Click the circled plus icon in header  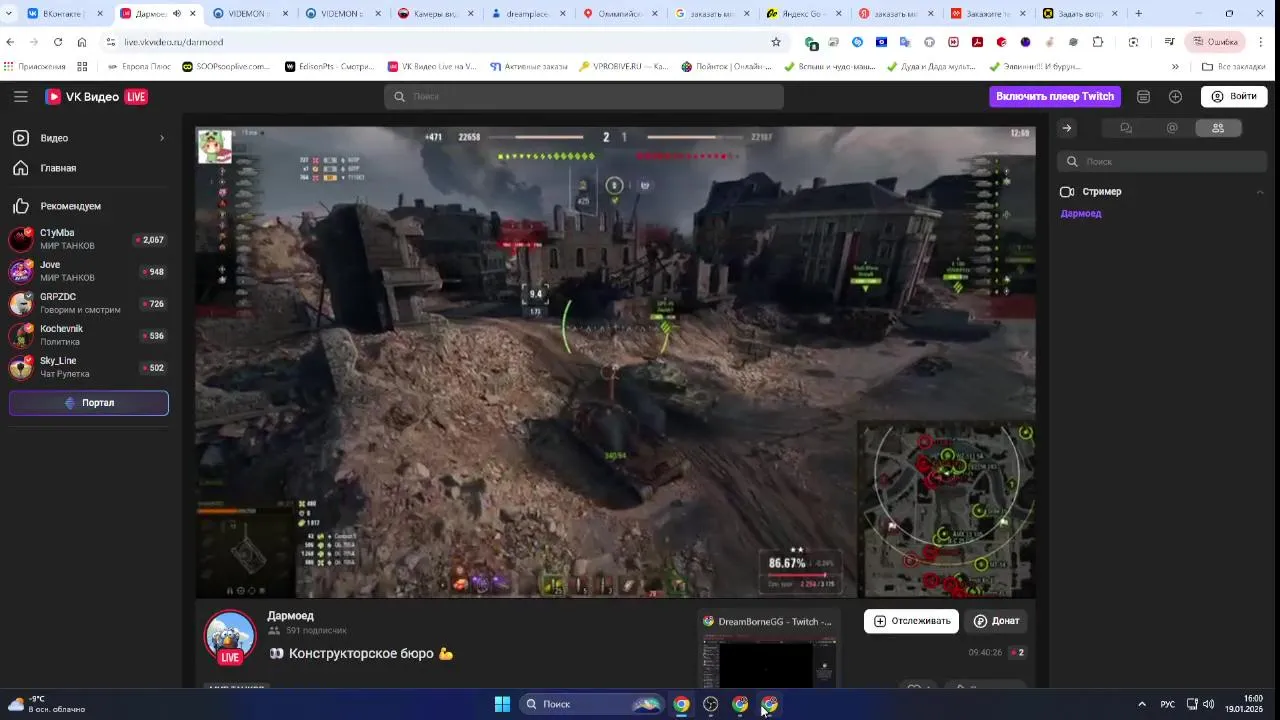click(1175, 97)
